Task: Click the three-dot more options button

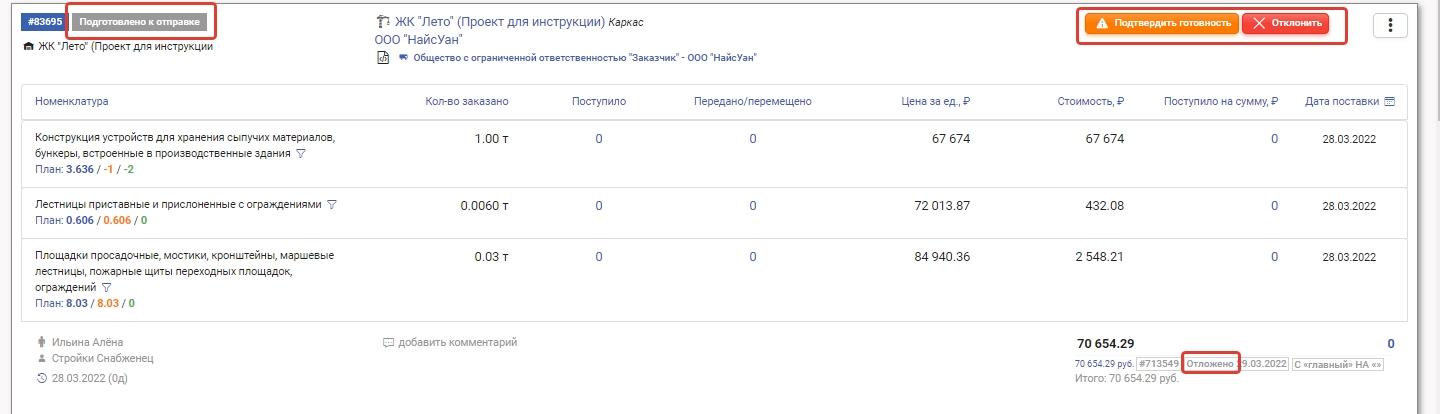Action: (1390, 26)
